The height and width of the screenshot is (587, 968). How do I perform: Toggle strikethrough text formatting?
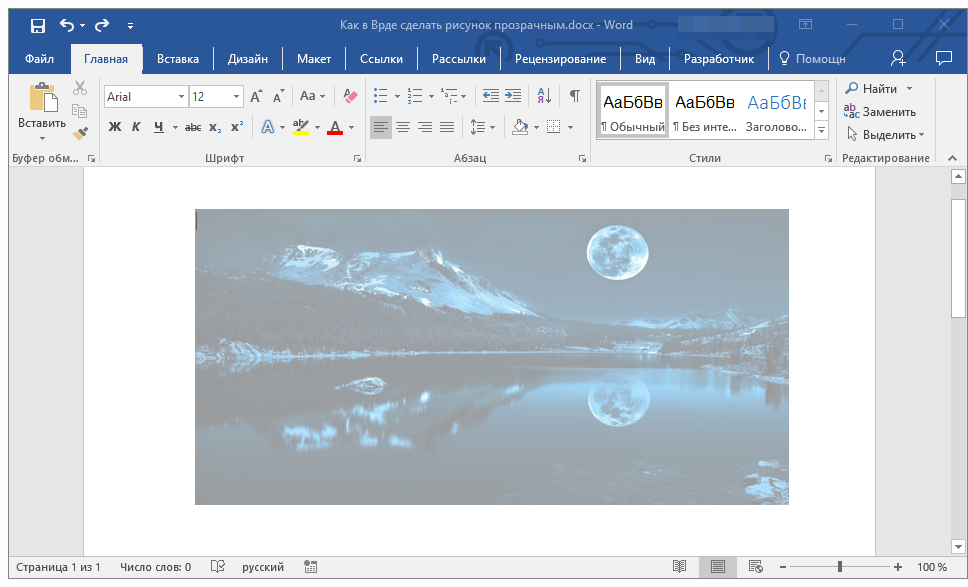tap(193, 127)
